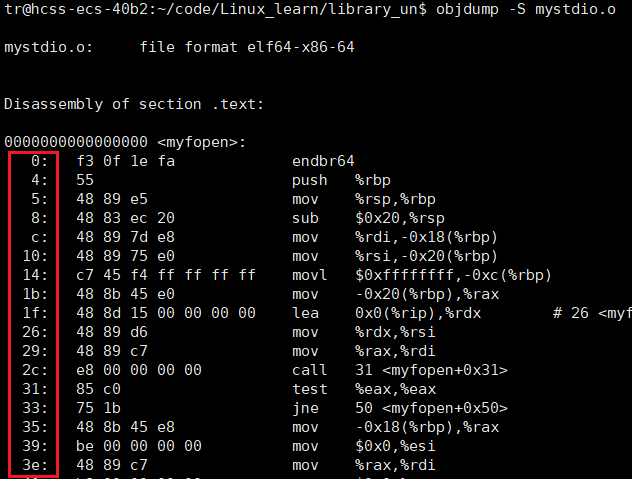Viewport: 632px width, 480px height.
Task: Click the <myfopen> function label
Action: tap(202, 142)
